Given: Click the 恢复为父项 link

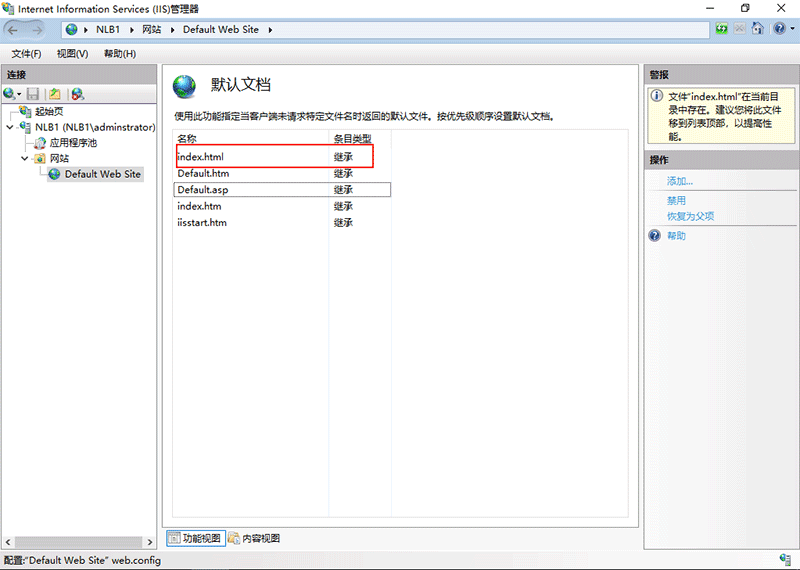Looking at the screenshot, I should [690, 216].
